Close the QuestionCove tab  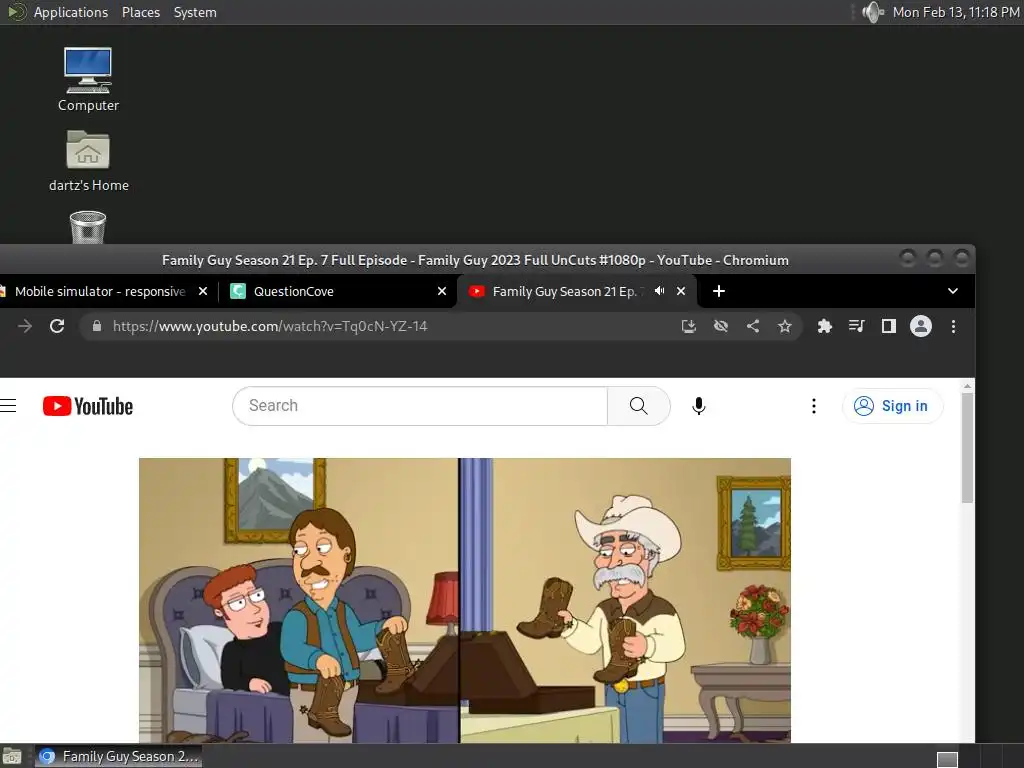tap(442, 291)
